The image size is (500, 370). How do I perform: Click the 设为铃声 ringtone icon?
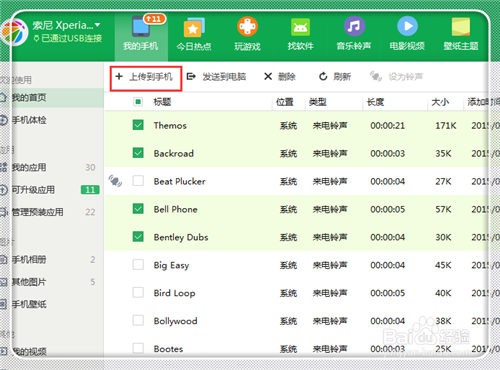(x=376, y=76)
